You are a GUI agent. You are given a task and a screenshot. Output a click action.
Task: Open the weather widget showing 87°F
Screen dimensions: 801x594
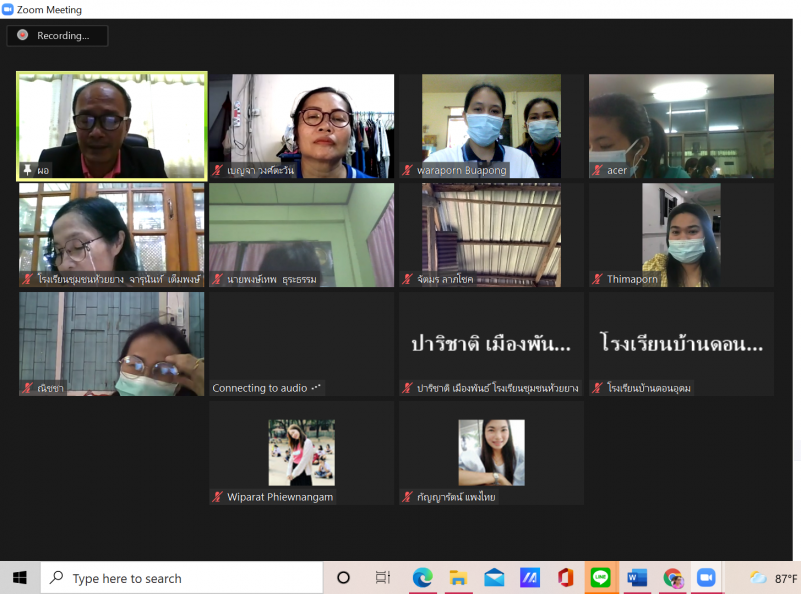[774, 578]
